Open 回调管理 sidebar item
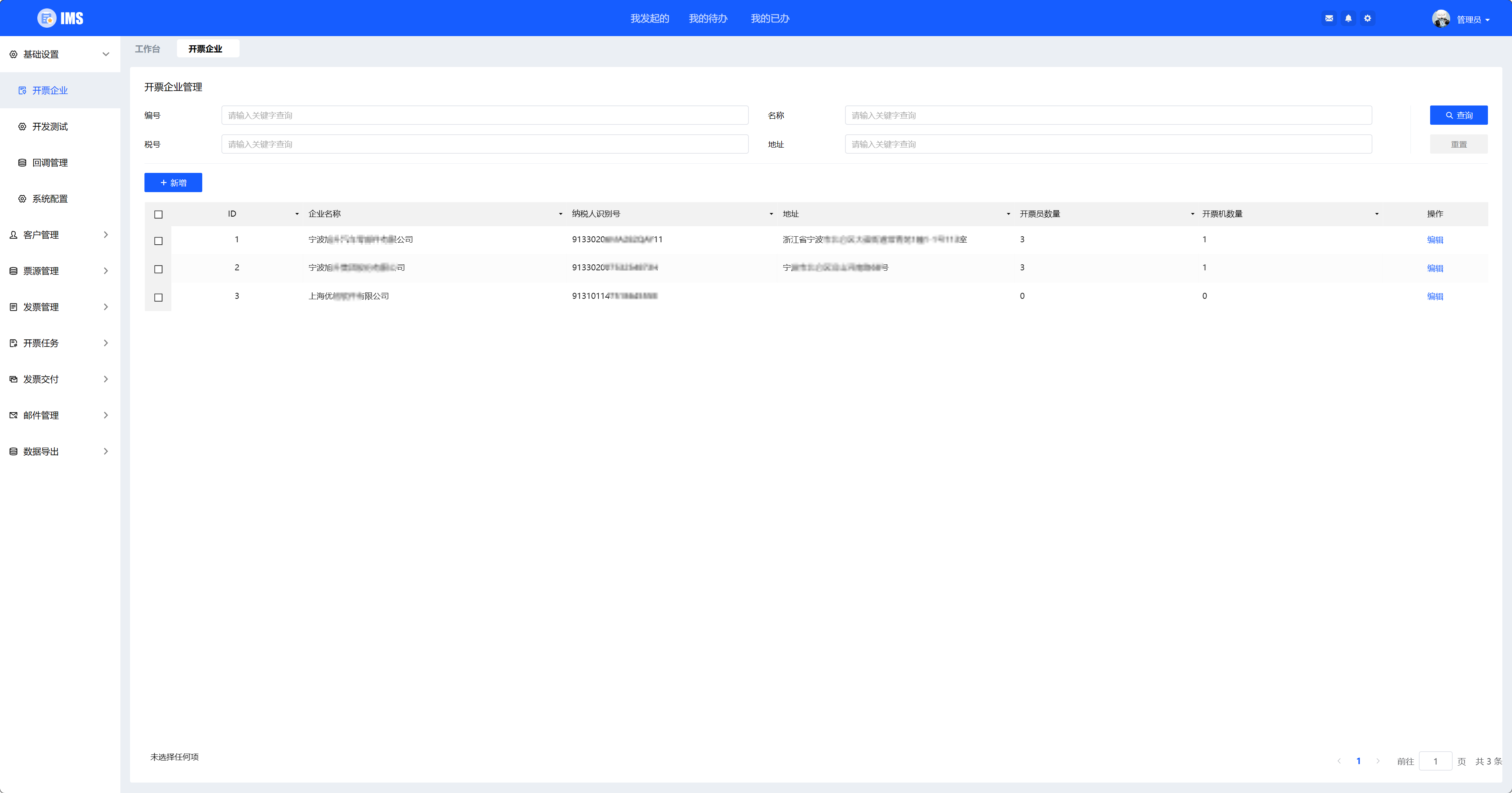 pos(50,162)
